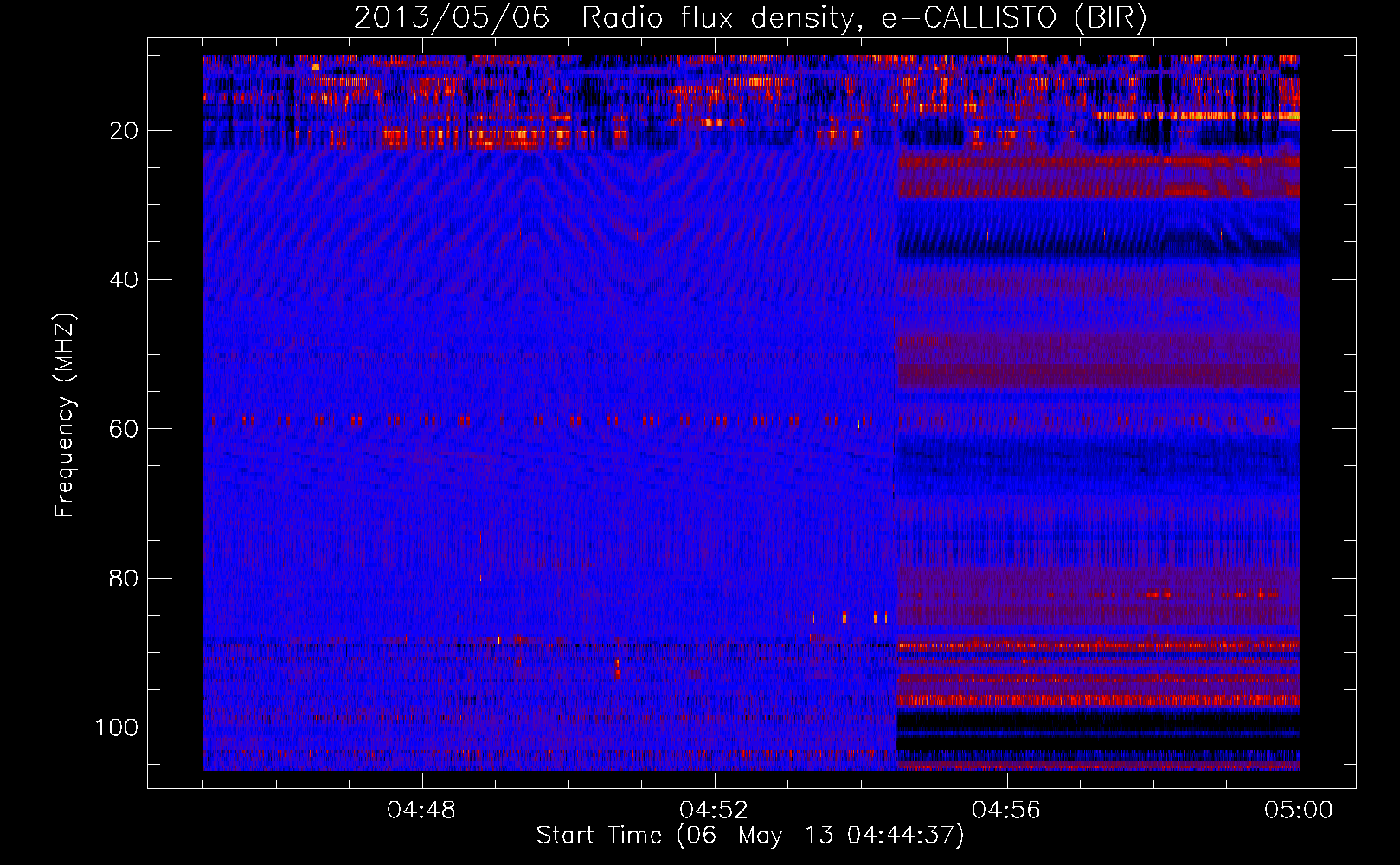This screenshot has height=865, width=1400.
Task: Click the plot title '2013/05/06 Radio flux density, e-CALLISTO (BIR)'
Action: click(x=750, y=18)
